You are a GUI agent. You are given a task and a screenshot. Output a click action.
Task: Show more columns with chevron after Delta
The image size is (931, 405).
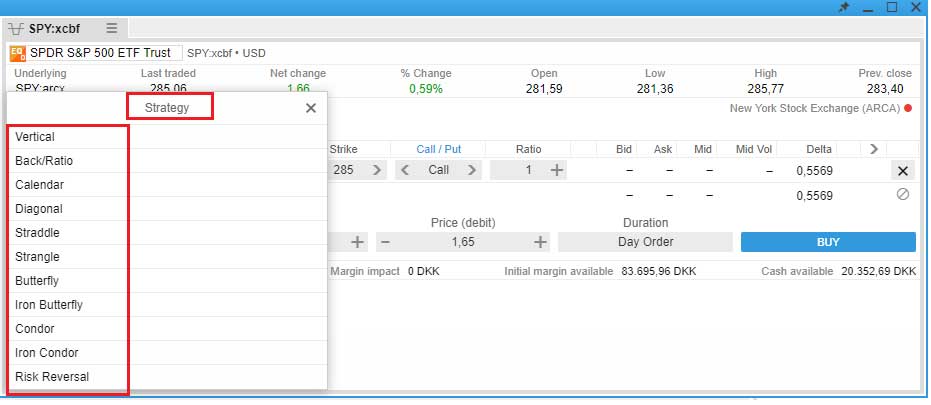click(873, 149)
